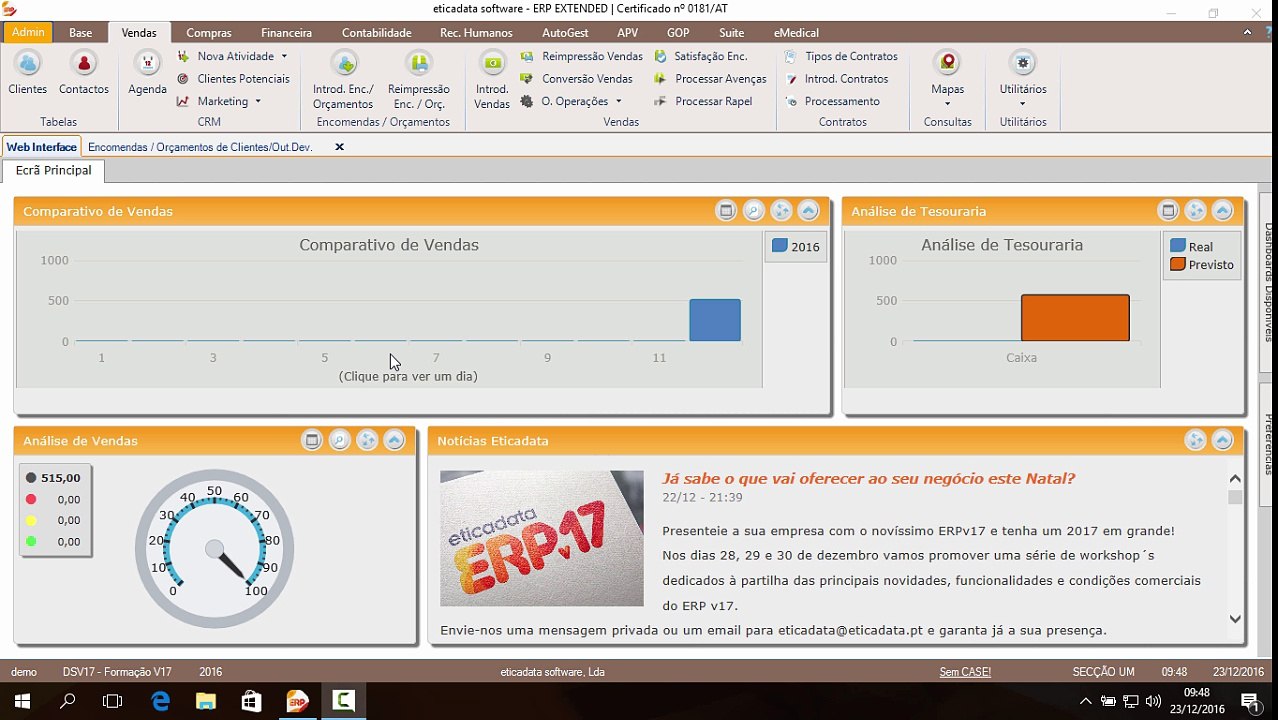
Task: Click the blue month 12 sales bar
Action: coord(715,320)
